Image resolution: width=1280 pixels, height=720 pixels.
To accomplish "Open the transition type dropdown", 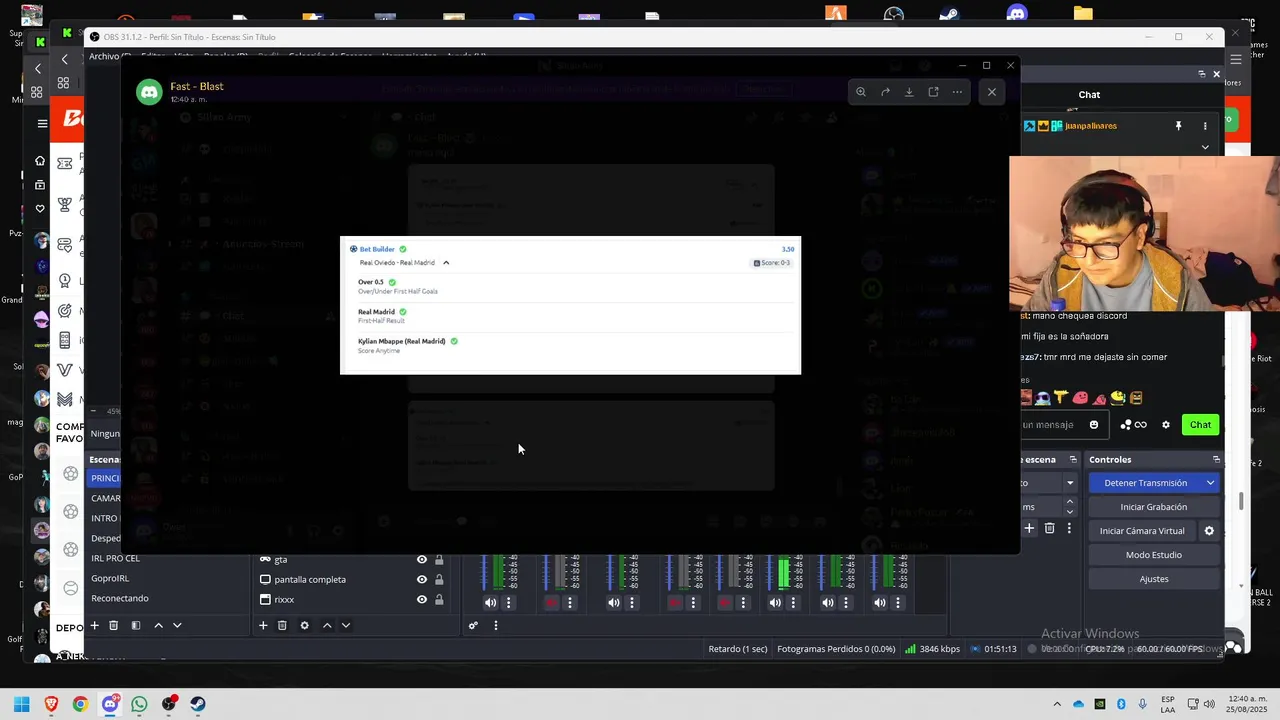I will click(1070, 483).
